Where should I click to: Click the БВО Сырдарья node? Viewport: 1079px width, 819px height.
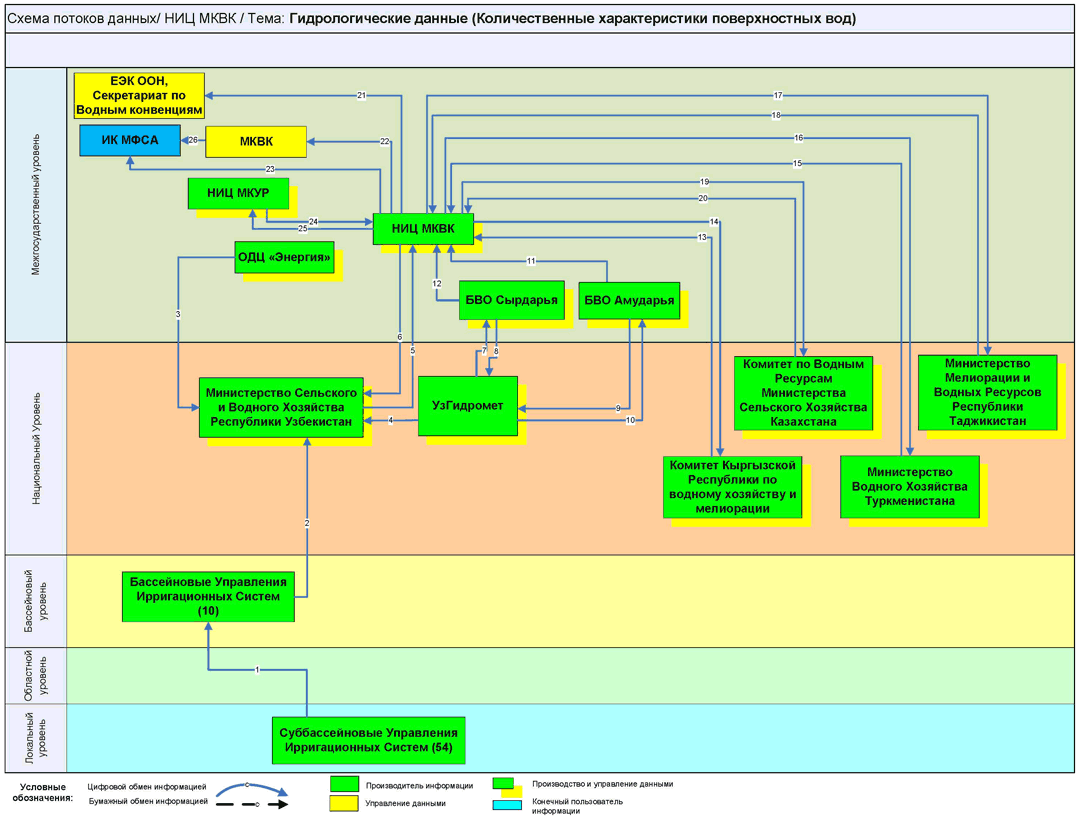click(511, 300)
